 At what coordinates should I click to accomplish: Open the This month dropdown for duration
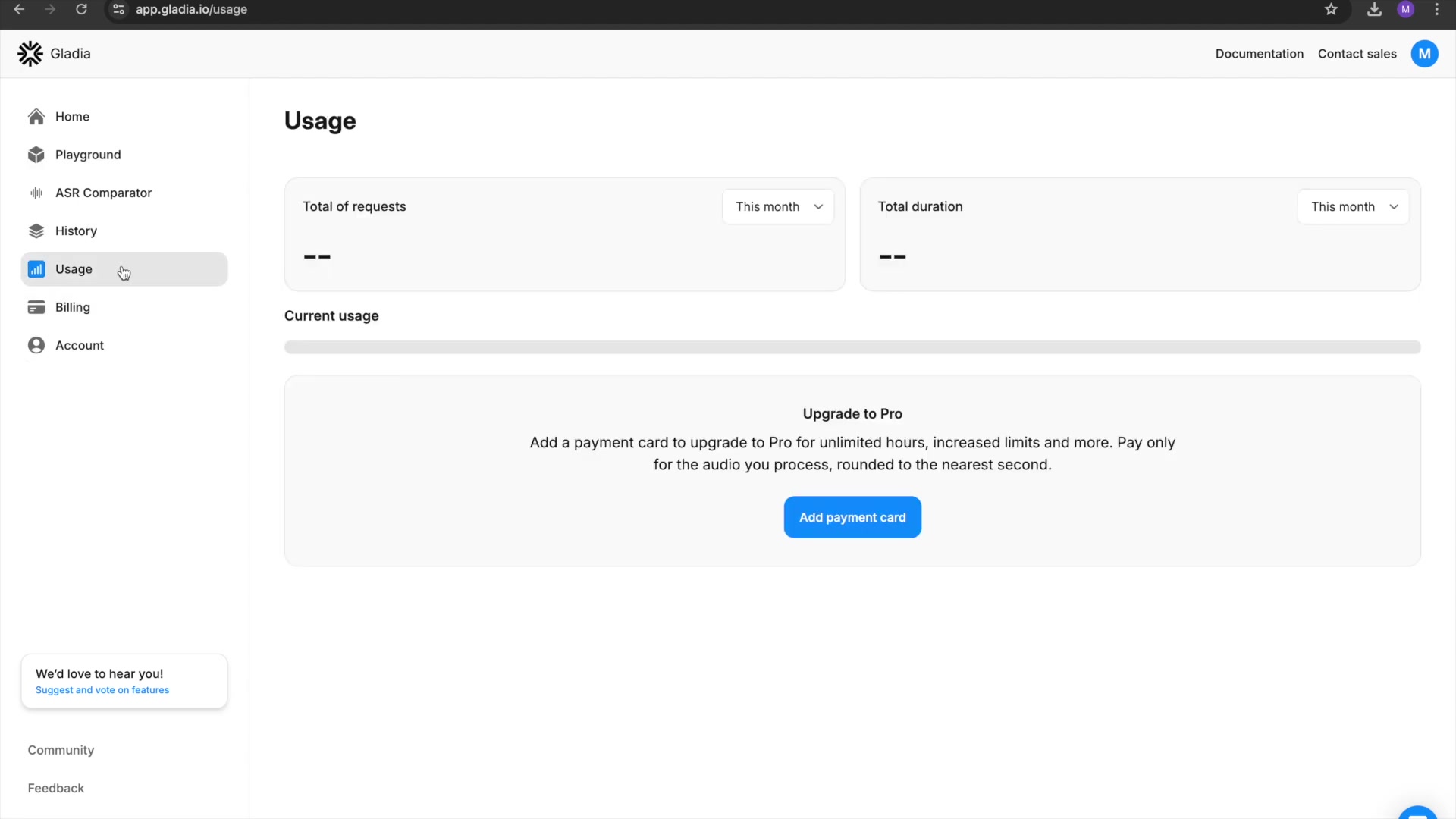(x=1354, y=206)
